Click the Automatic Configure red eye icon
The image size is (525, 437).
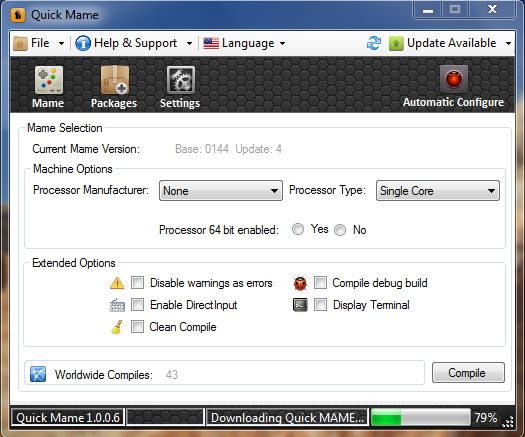454,79
